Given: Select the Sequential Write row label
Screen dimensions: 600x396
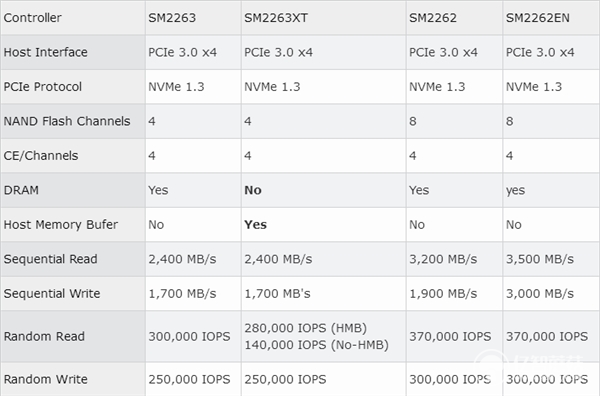Looking at the screenshot, I should click(x=52, y=294).
